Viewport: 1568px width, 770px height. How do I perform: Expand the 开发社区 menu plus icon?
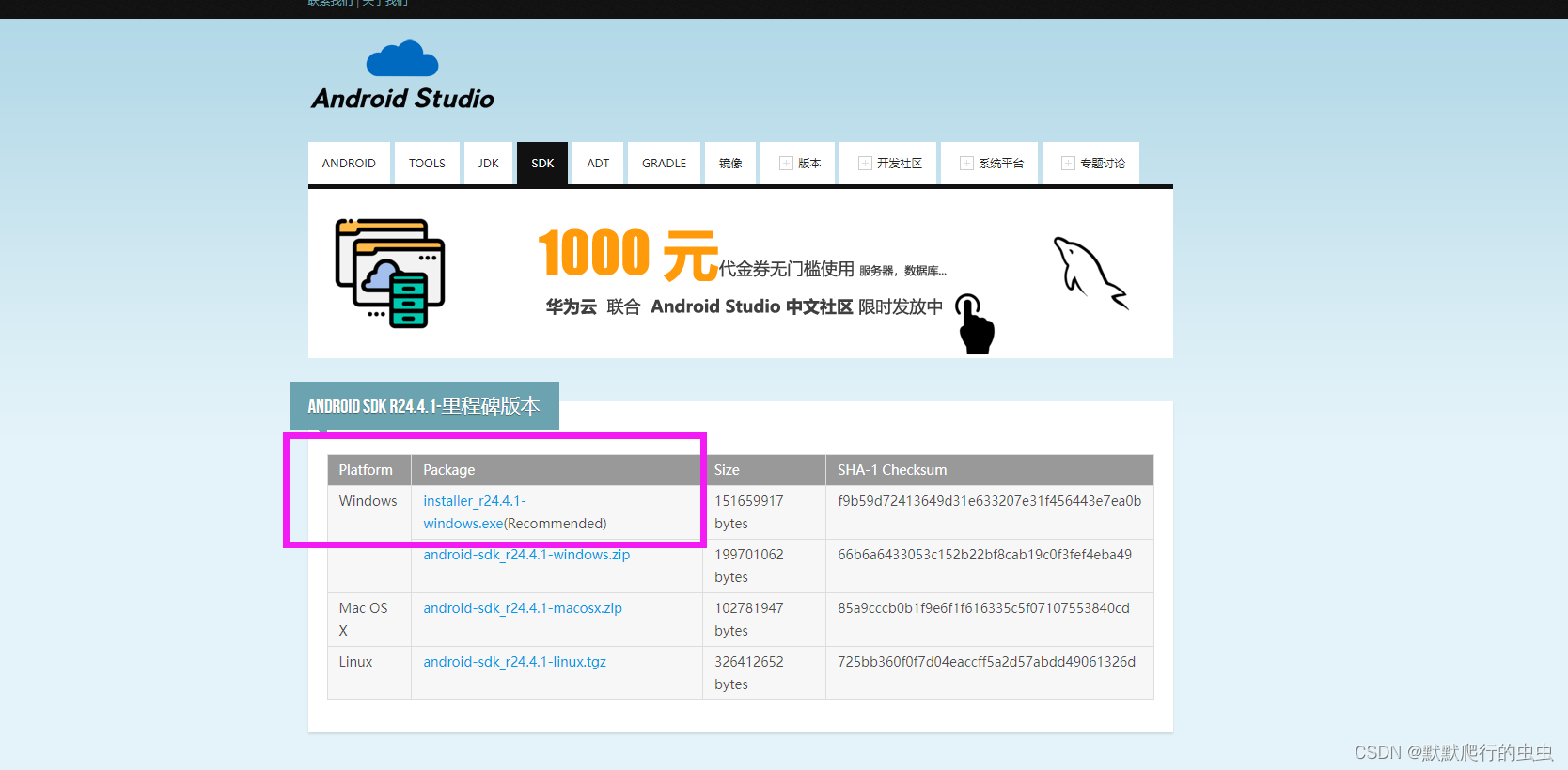[865, 164]
